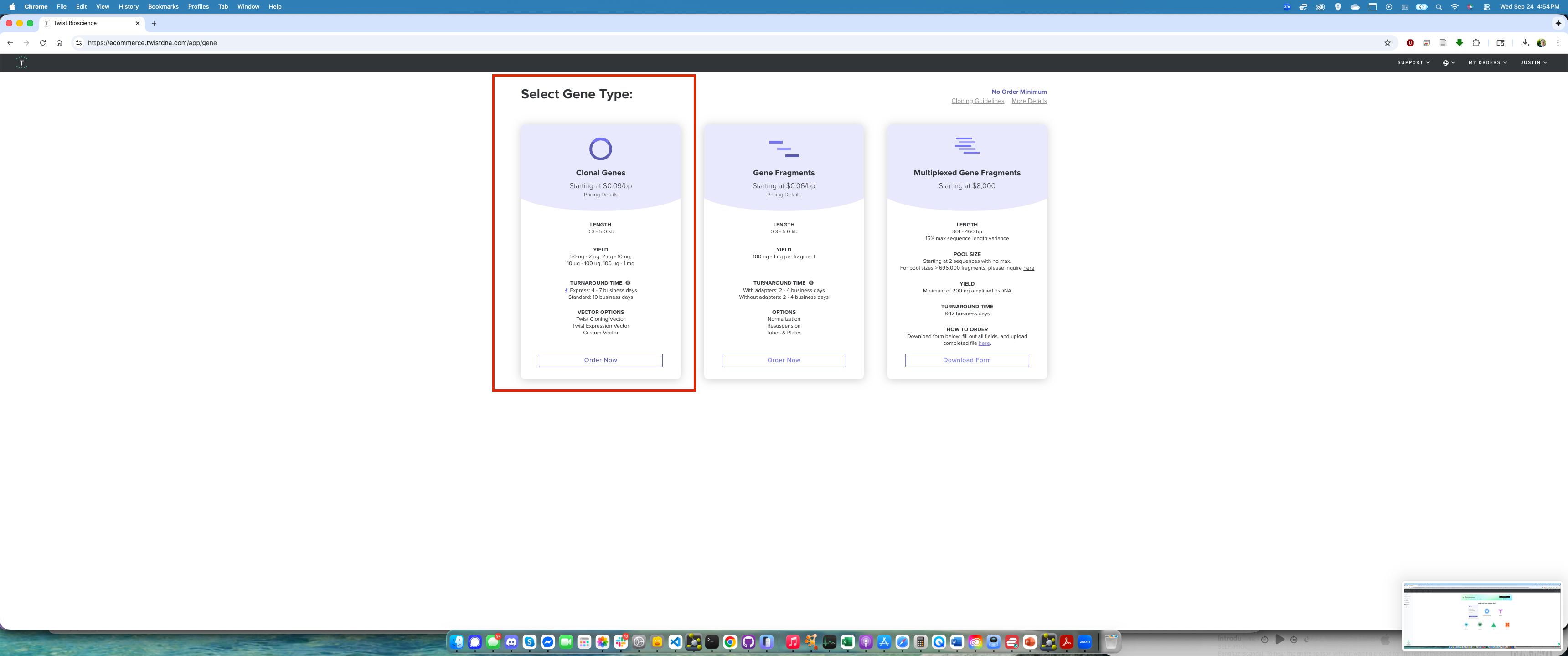Viewport: 1568px width, 656px height.
Task: Open the Cloning Guidelines link
Action: pos(978,101)
